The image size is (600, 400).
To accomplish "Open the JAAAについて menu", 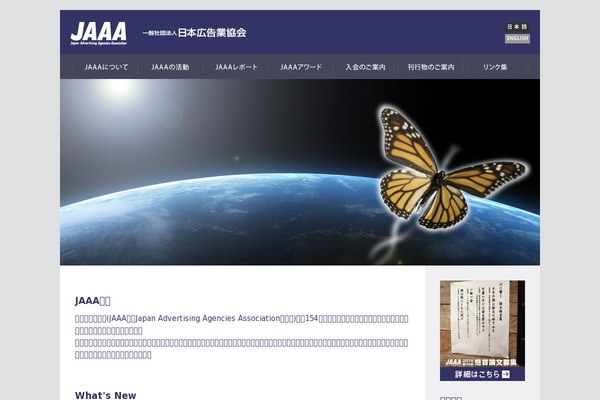I will (x=106, y=67).
